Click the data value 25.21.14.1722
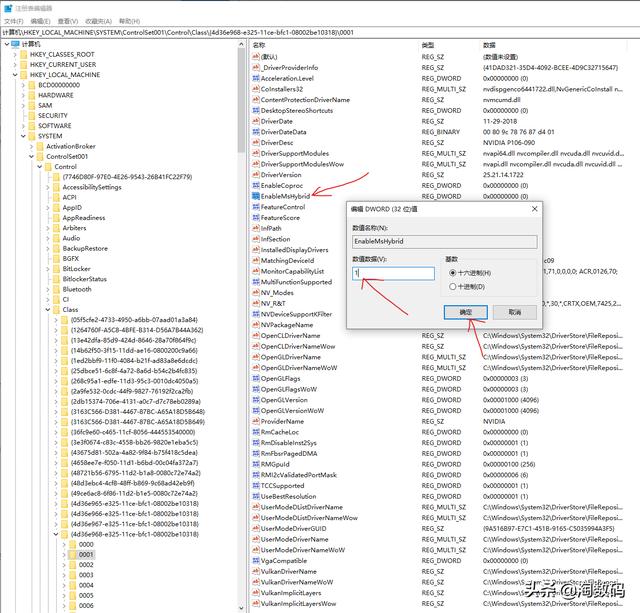 503,175
